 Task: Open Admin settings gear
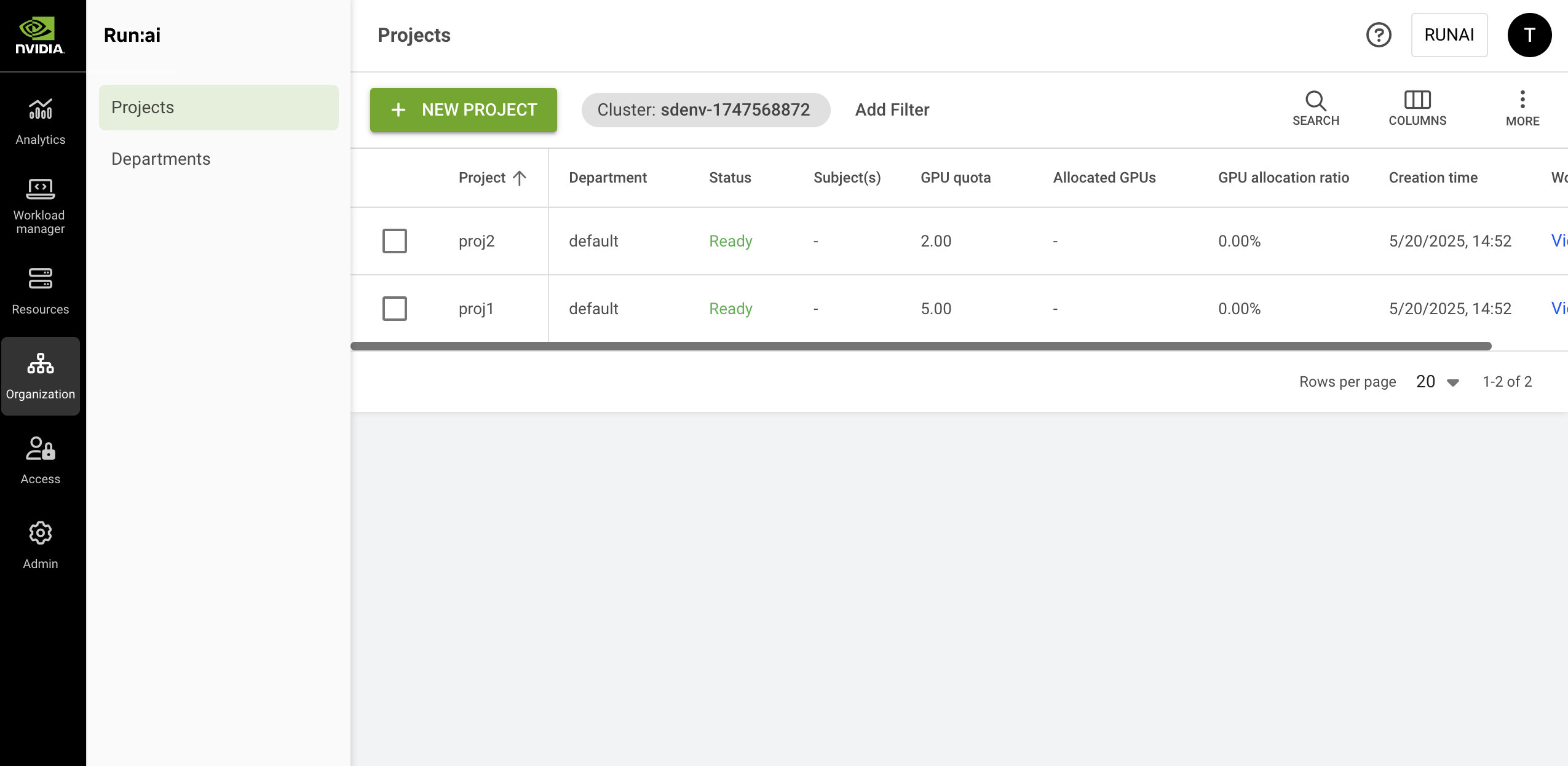pos(41,545)
